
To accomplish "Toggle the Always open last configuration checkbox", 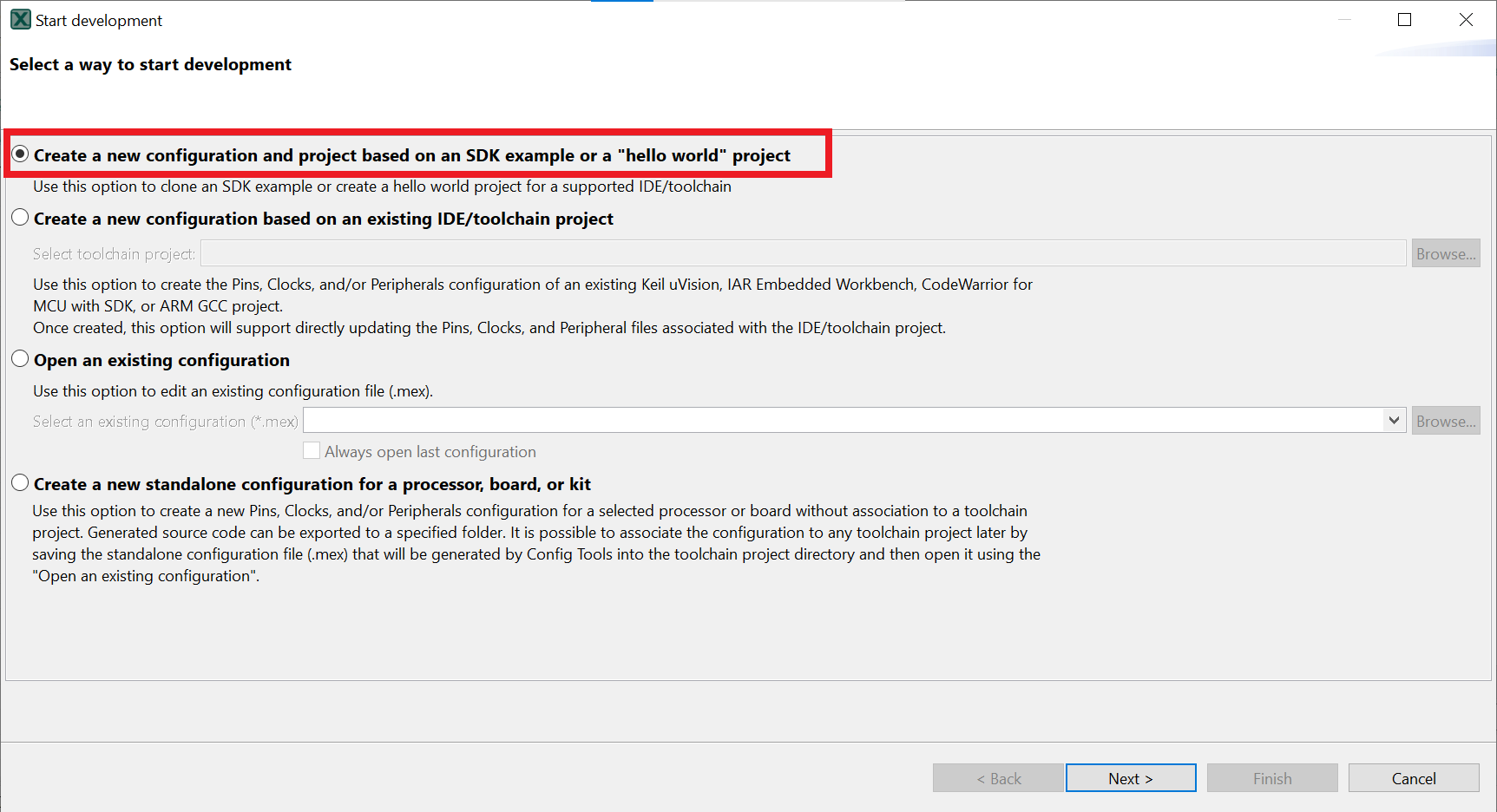I will [312, 451].
